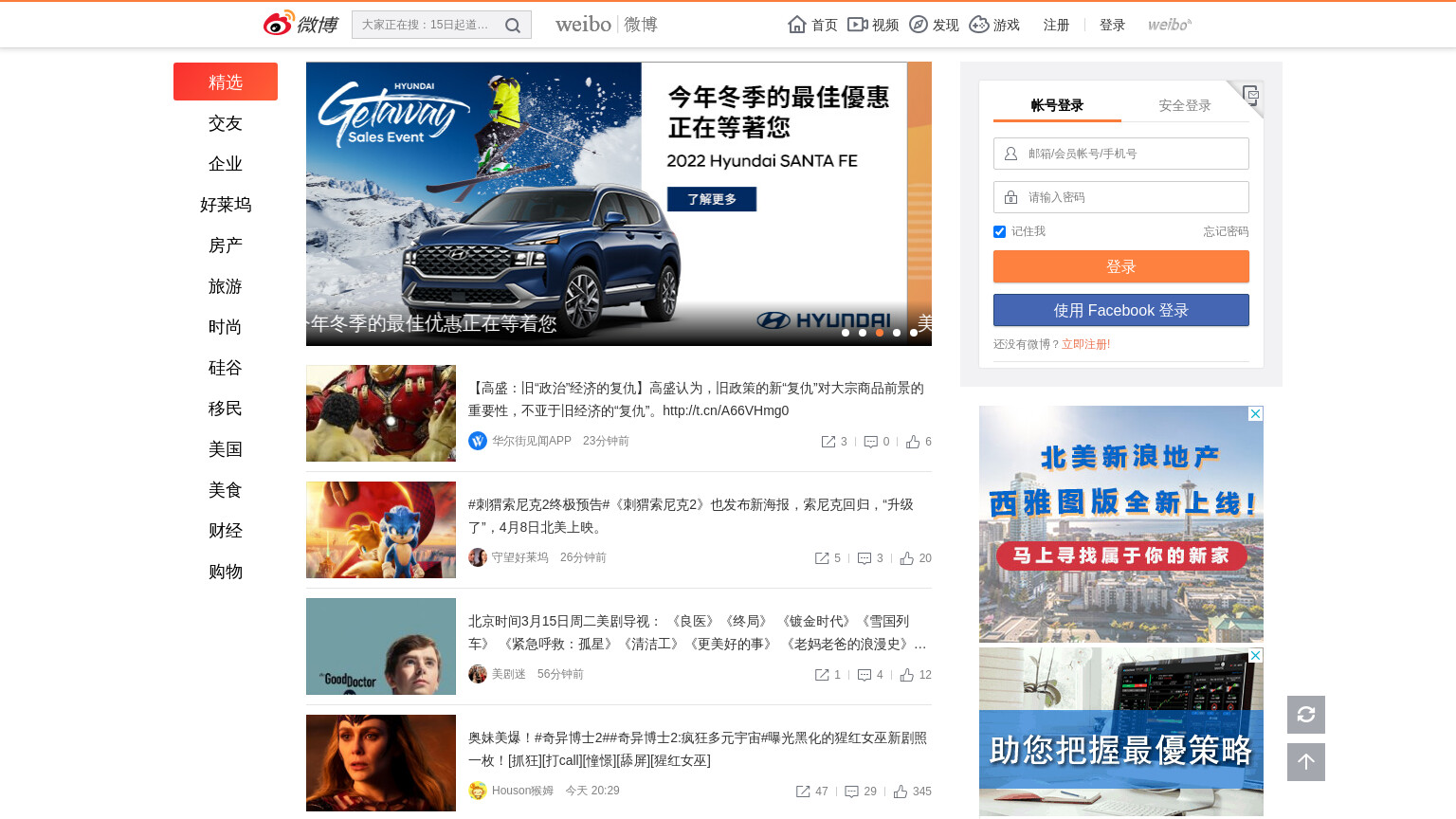Select the last carousel dot
1456x819 pixels.
914,333
